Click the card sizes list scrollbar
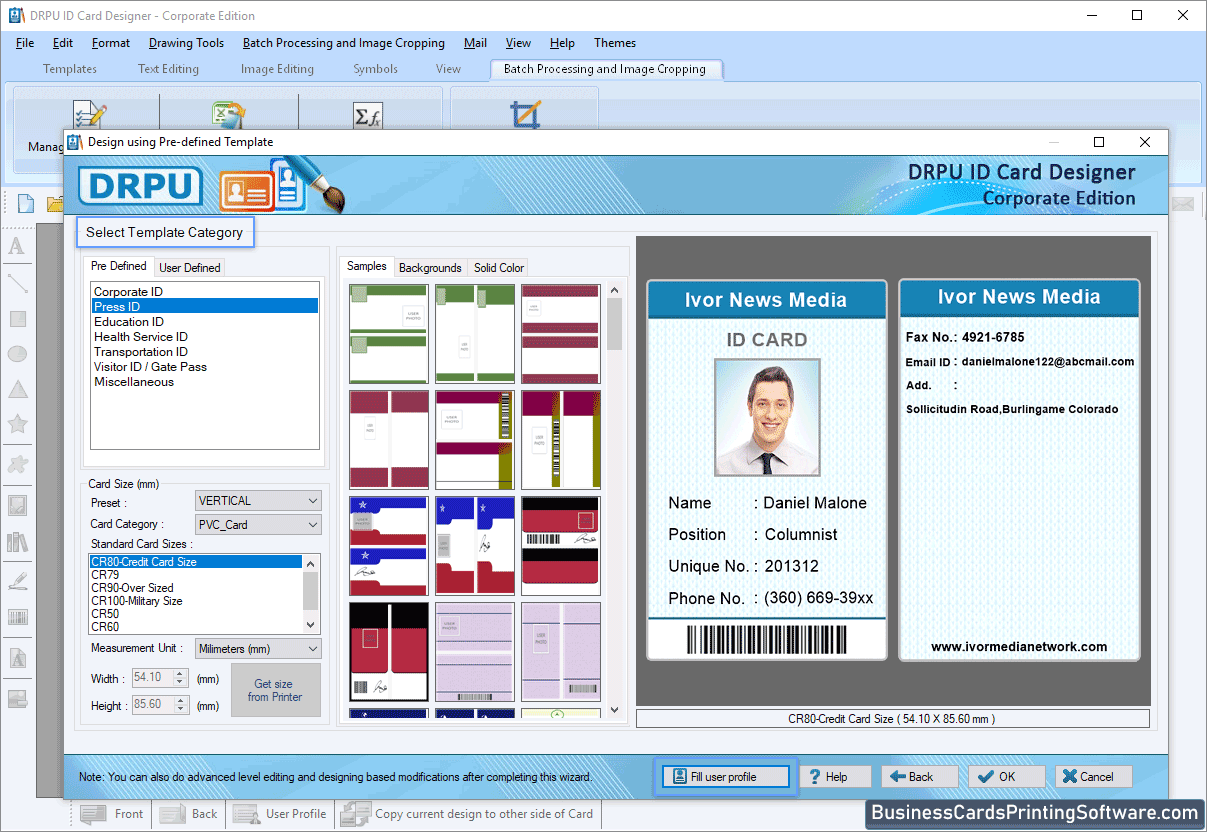The width and height of the screenshot is (1207, 832). point(311,591)
